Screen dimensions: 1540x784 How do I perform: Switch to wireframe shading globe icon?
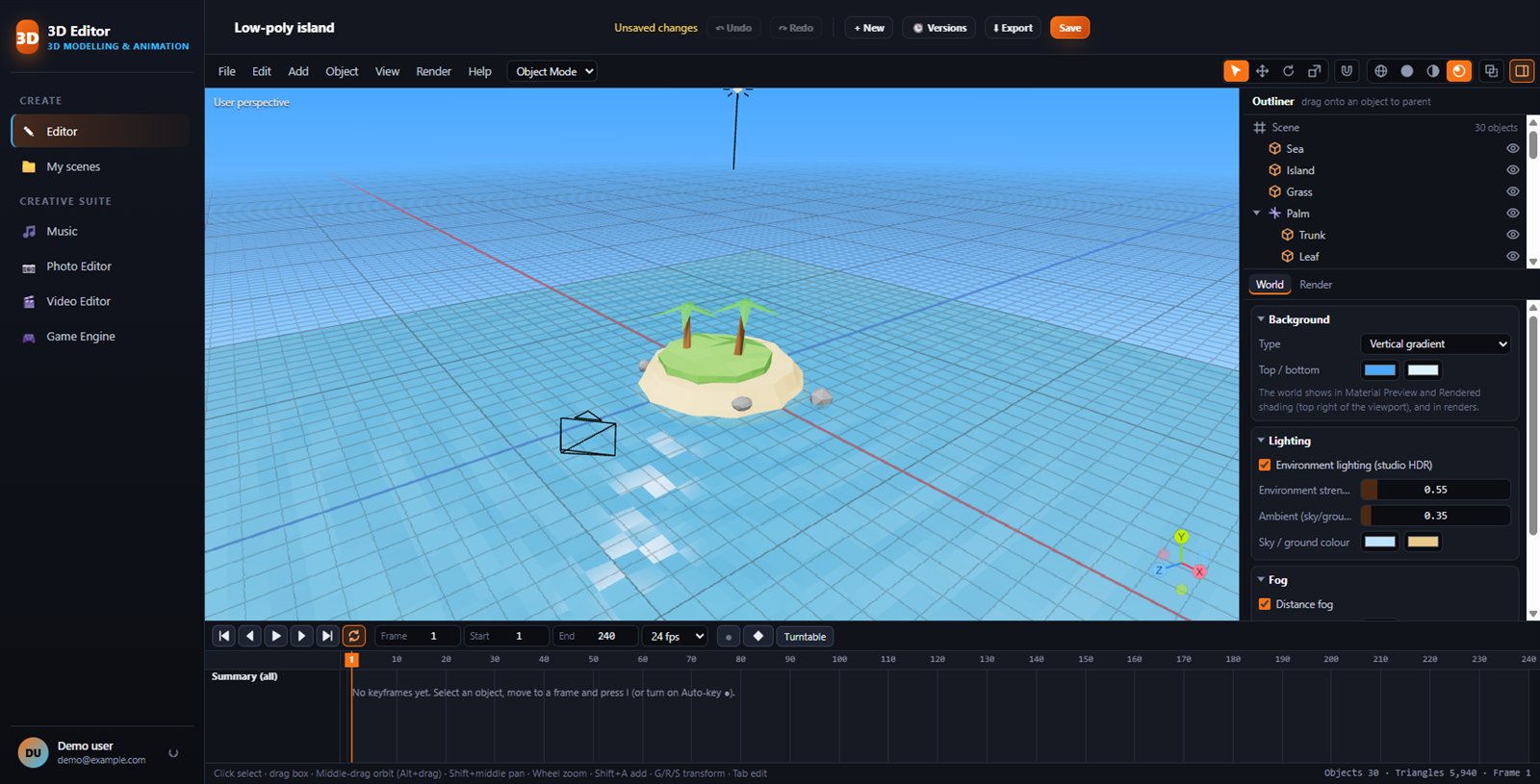tap(1381, 71)
